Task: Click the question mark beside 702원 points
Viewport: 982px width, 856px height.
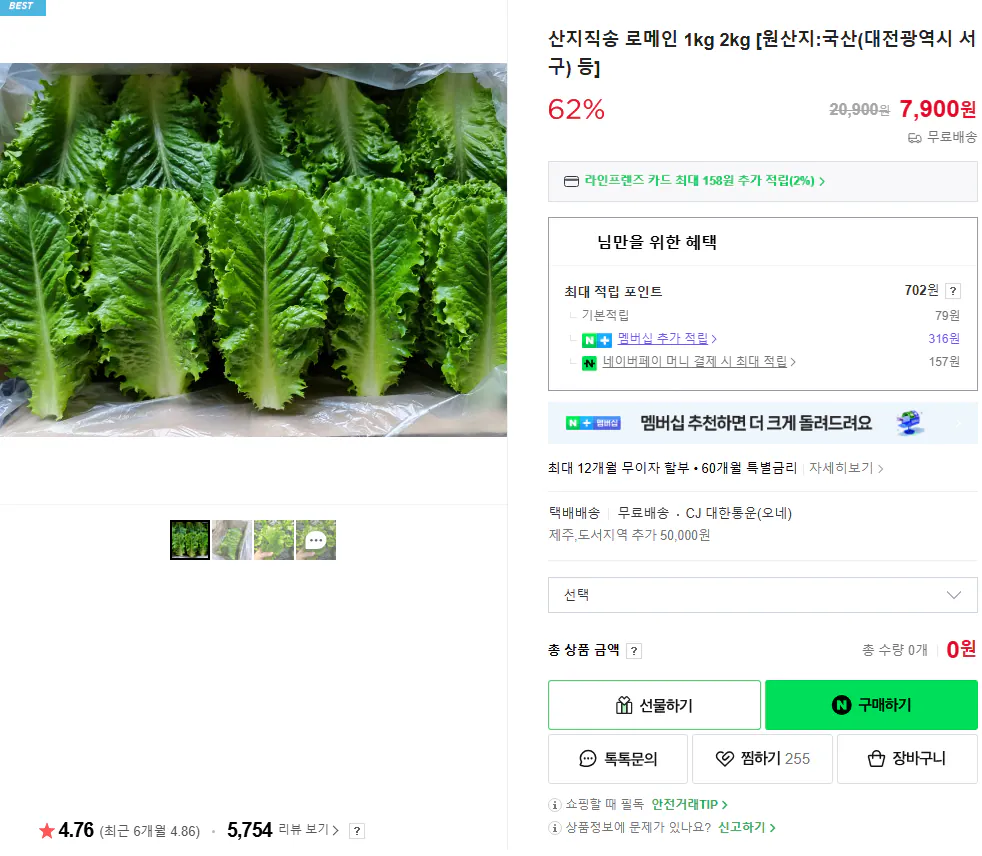Action: [952, 290]
